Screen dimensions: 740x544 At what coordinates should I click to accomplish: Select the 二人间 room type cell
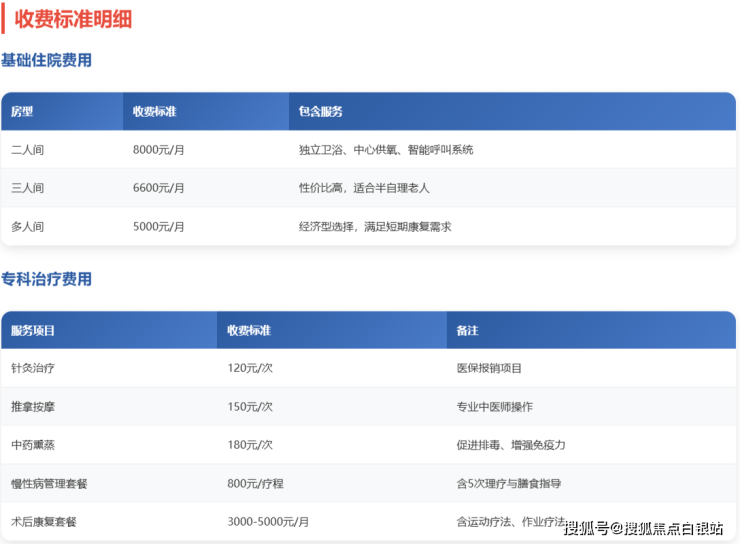tap(27, 150)
